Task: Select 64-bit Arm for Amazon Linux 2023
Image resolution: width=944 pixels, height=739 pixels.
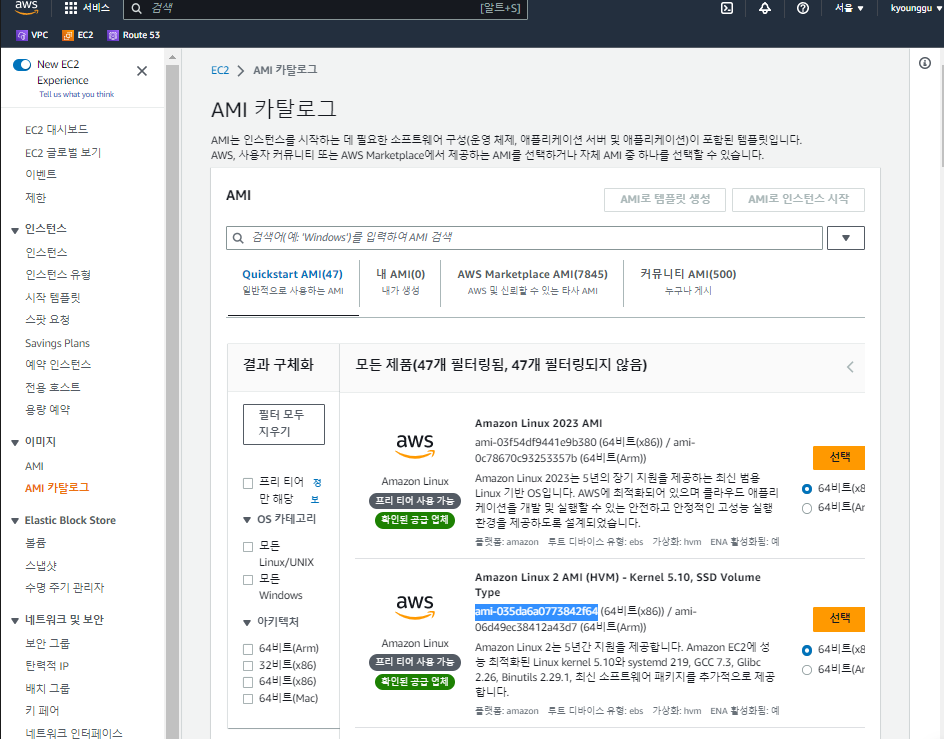Action: [x=807, y=508]
